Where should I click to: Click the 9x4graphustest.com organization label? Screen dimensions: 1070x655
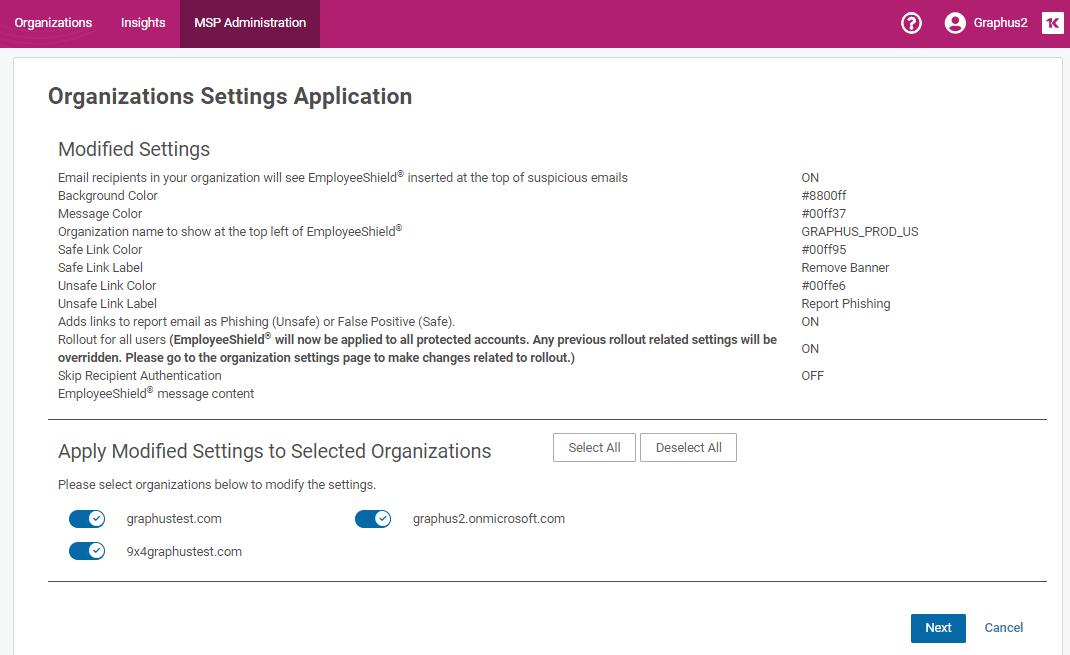tap(184, 551)
